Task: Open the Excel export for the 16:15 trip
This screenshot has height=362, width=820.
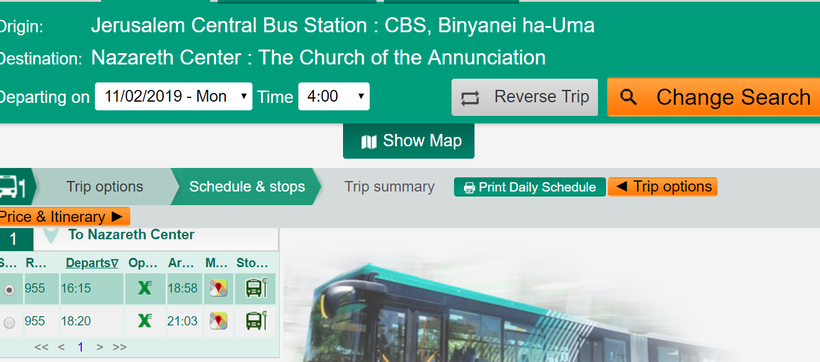Action: point(145,288)
